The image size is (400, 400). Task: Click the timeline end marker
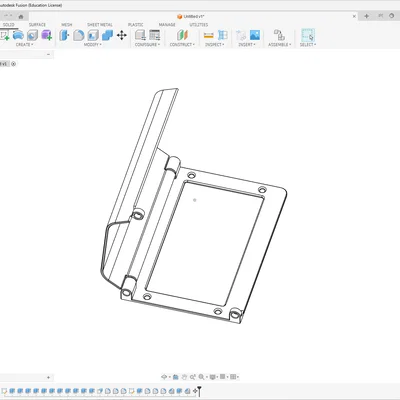pyautogui.click(x=199, y=390)
